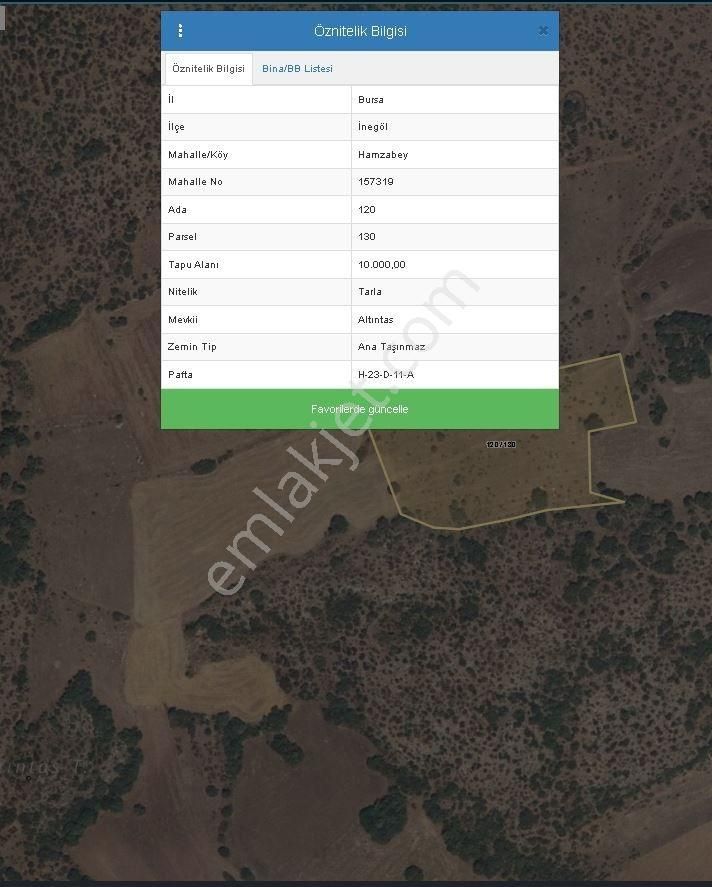Click the Zemin Tip label cell

(256, 347)
